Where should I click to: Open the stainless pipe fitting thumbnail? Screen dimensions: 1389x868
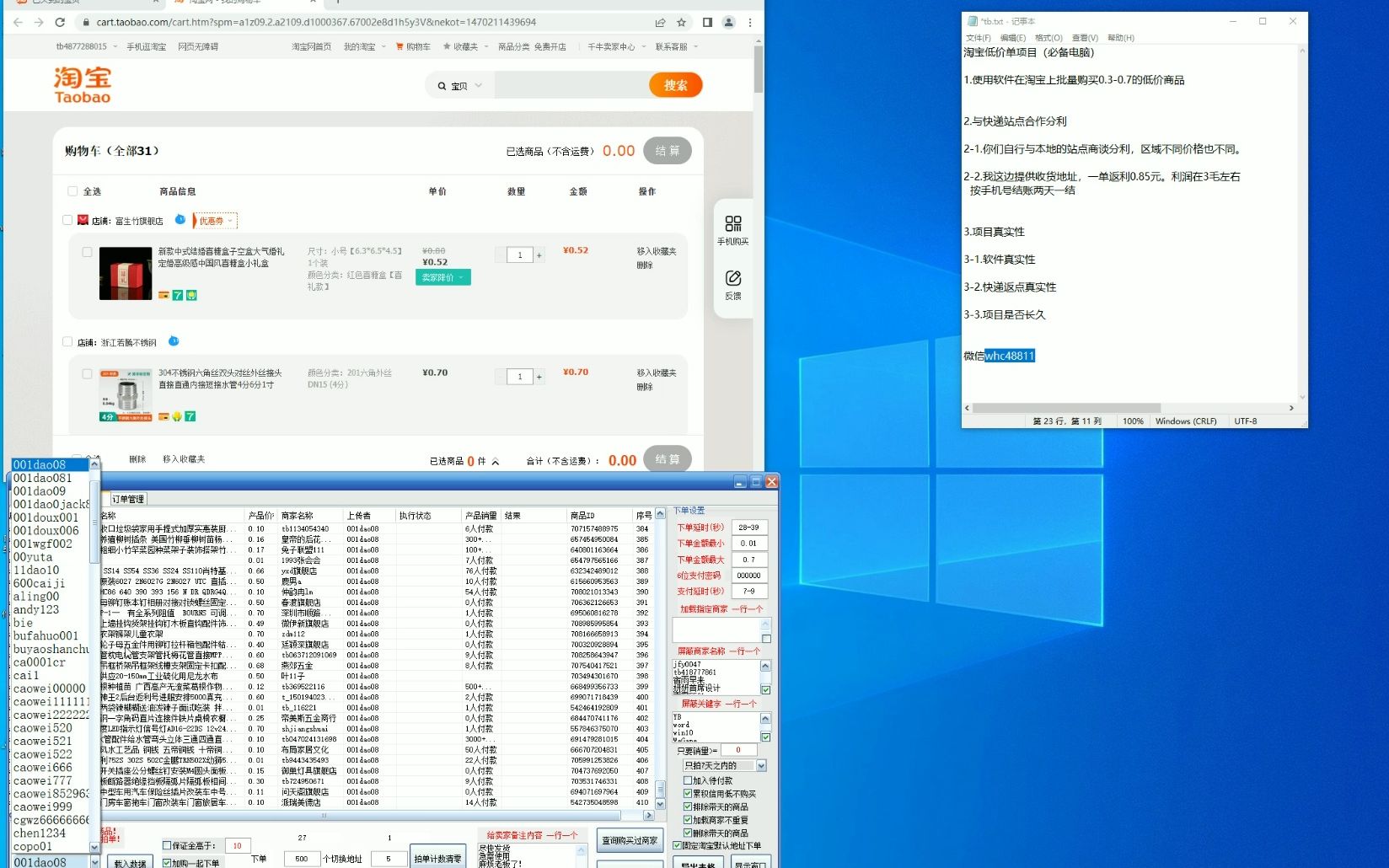click(126, 394)
